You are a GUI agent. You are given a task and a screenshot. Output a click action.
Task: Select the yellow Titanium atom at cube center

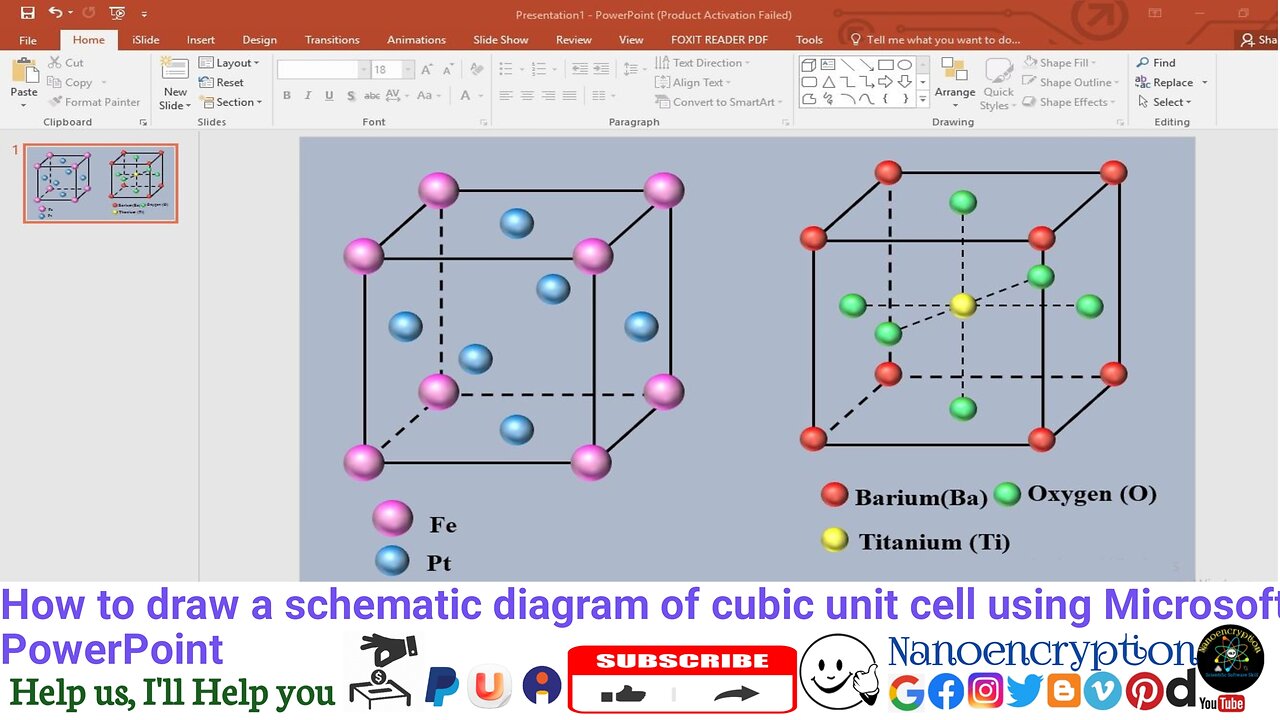[962, 305]
